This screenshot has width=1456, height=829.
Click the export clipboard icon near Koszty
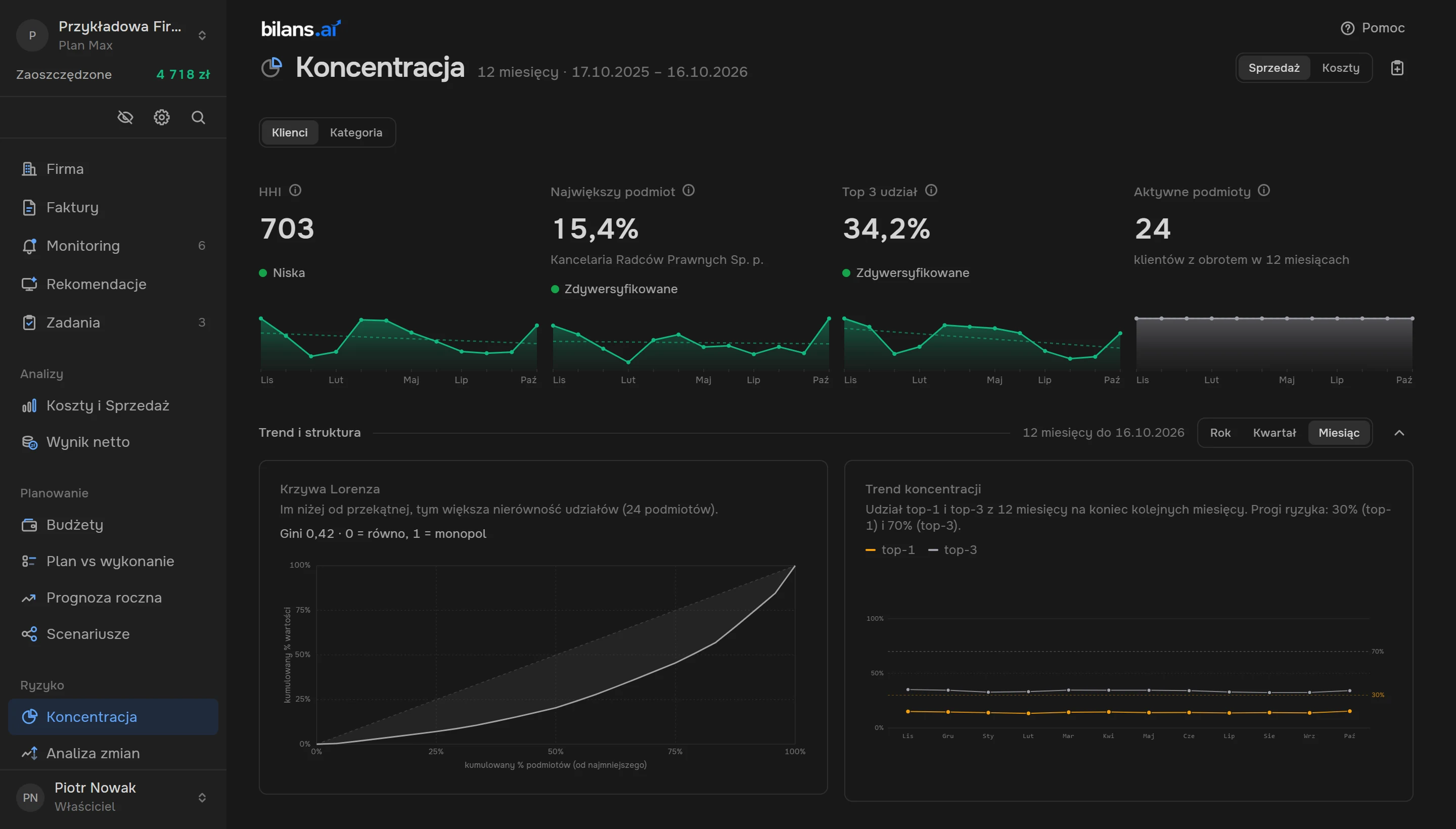1397,68
